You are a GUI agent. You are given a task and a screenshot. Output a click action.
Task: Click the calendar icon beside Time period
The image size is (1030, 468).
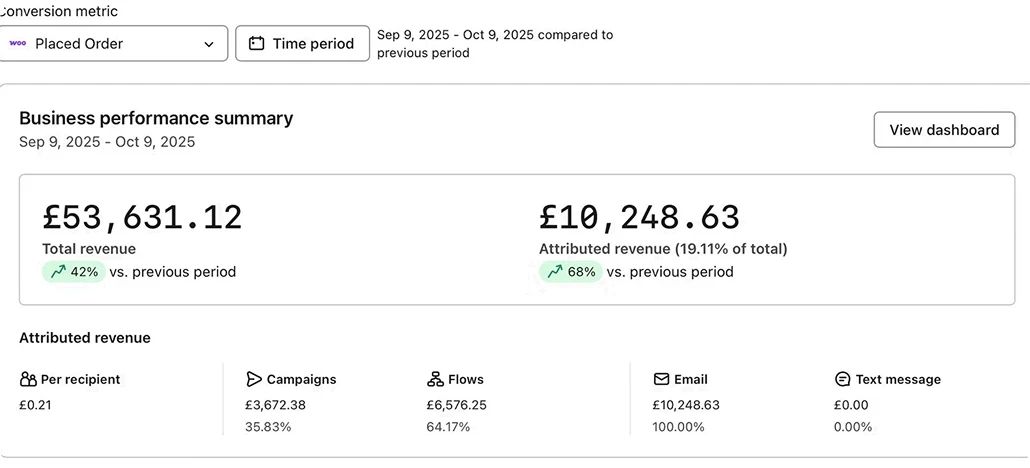(256, 44)
